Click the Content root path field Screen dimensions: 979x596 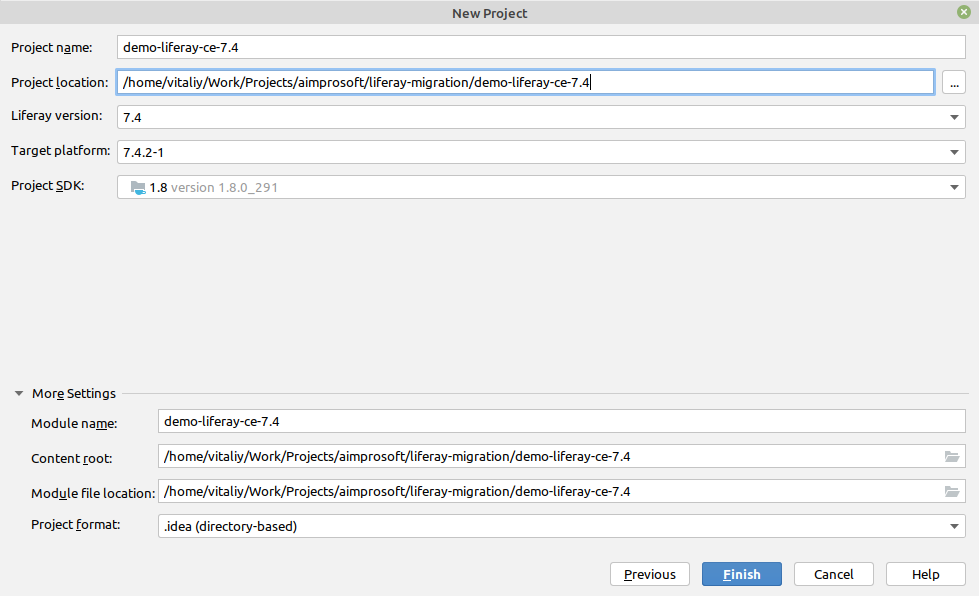coord(549,456)
